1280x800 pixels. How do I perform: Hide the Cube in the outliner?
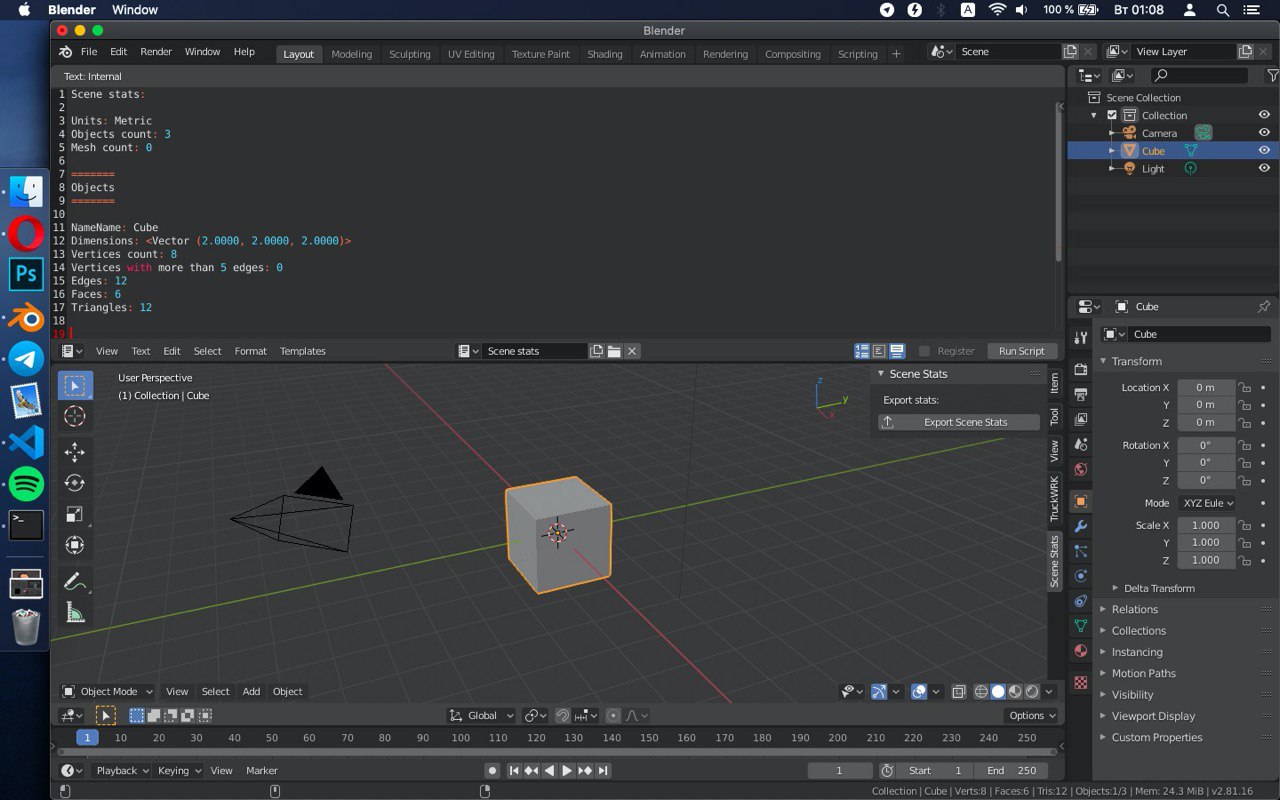pyautogui.click(x=1264, y=151)
